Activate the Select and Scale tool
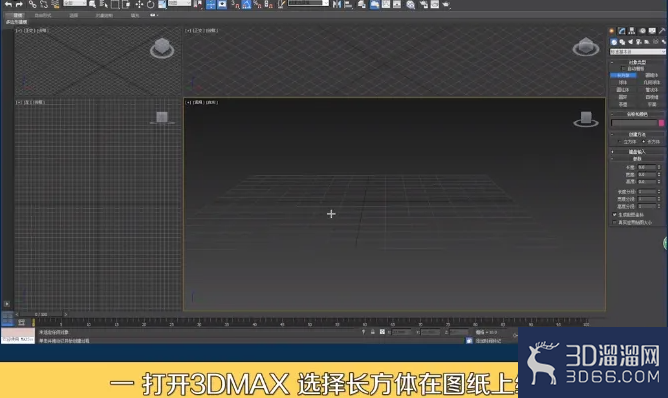The width and height of the screenshot is (668, 398). [x=162, y=4]
